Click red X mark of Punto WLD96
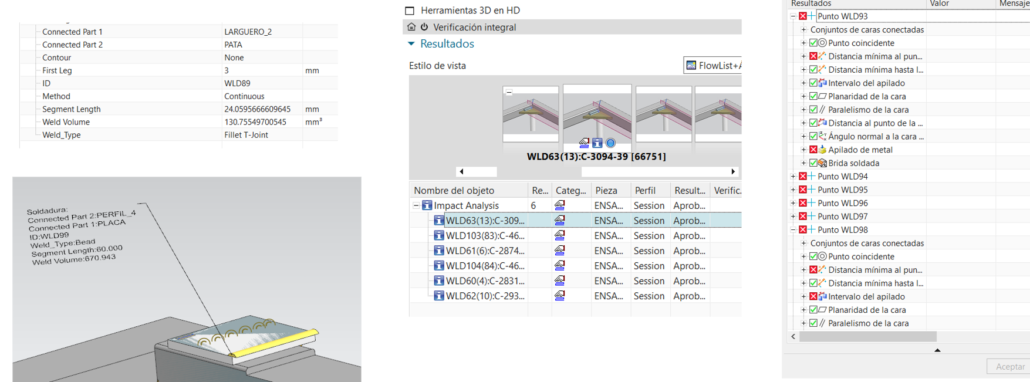1030x382 pixels. (803, 203)
